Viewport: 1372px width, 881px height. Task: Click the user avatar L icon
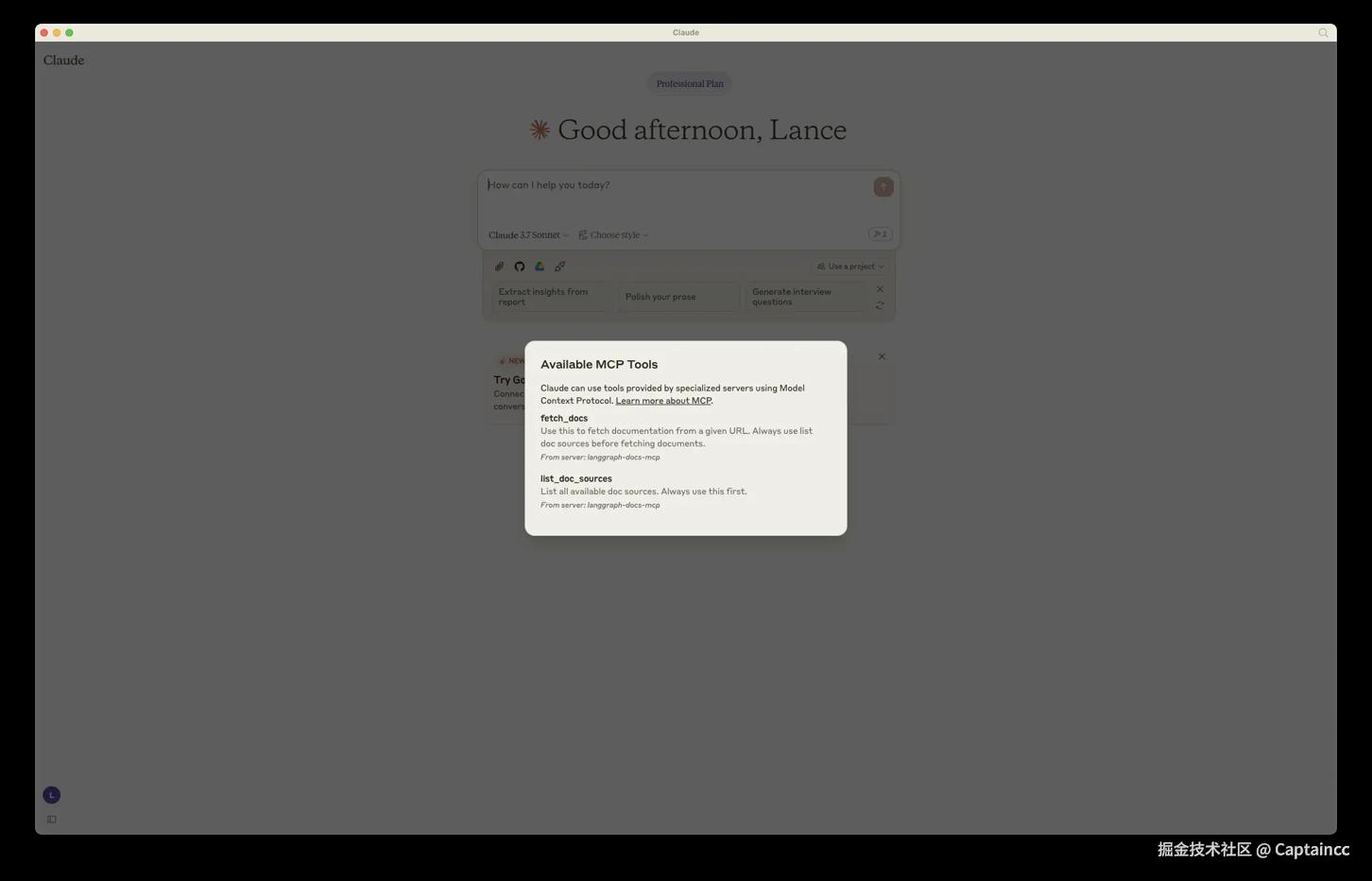[x=52, y=795]
